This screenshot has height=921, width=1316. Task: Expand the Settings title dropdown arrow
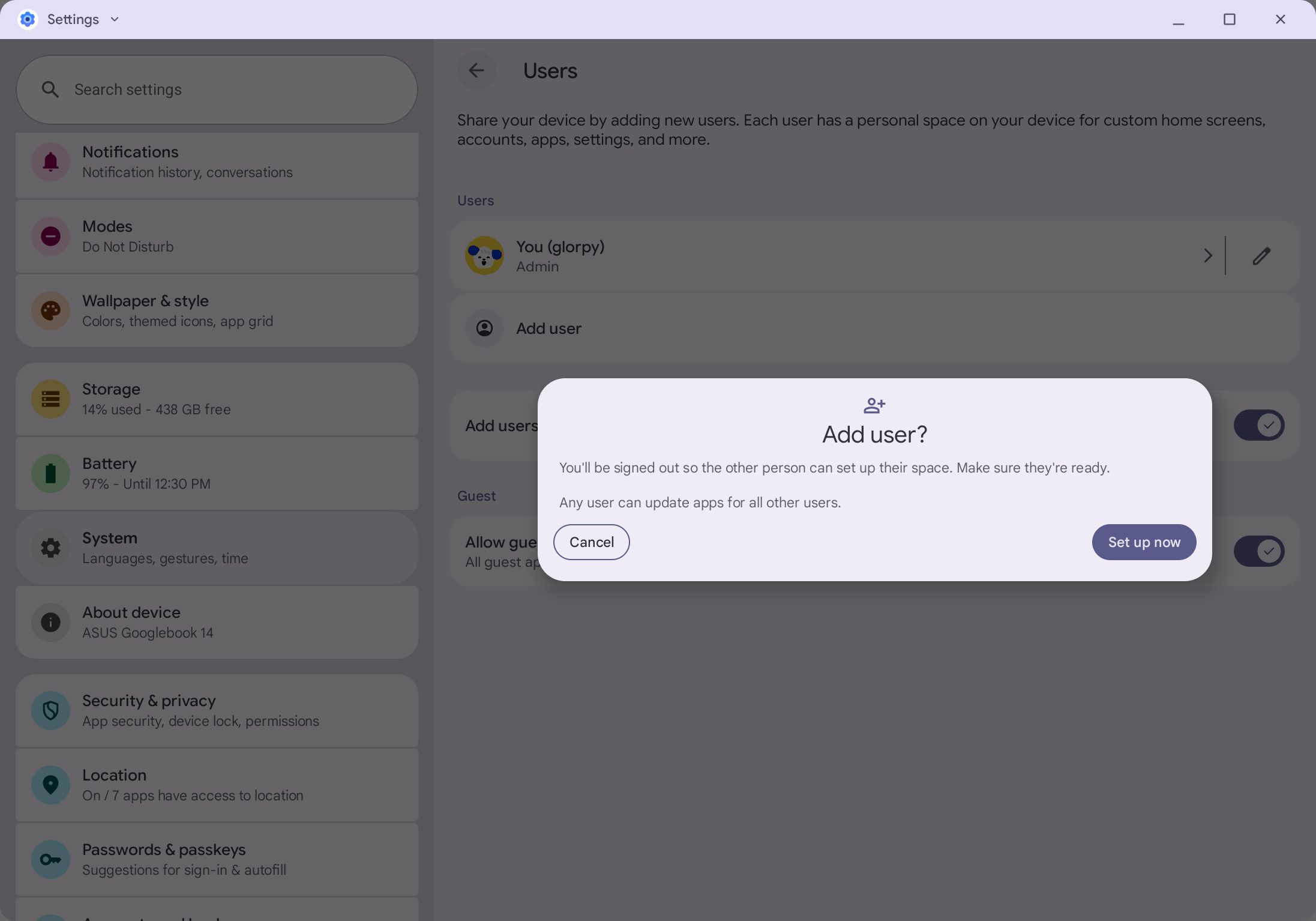[x=115, y=19]
